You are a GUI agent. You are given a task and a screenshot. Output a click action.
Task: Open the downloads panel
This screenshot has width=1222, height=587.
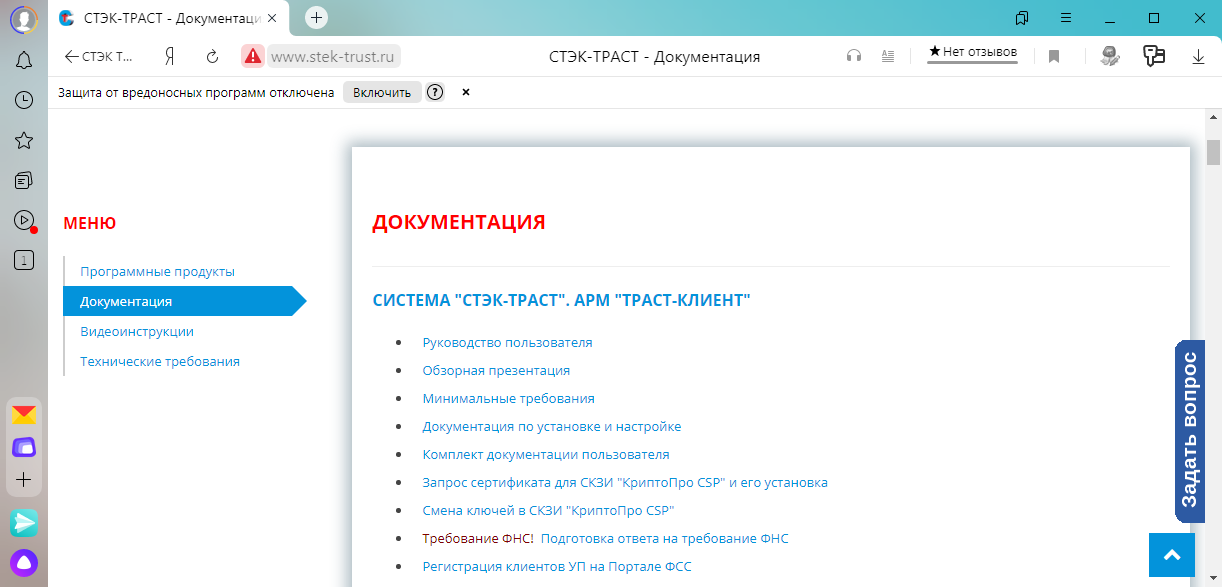coord(1198,57)
